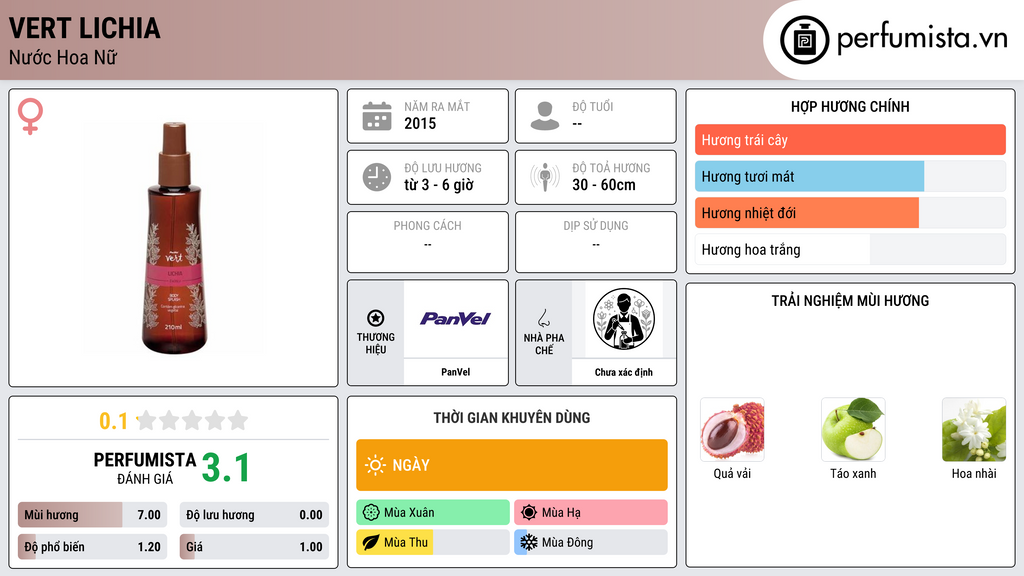
Task: Click the sillage value 30 - 60cm
Action: click(x=604, y=185)
